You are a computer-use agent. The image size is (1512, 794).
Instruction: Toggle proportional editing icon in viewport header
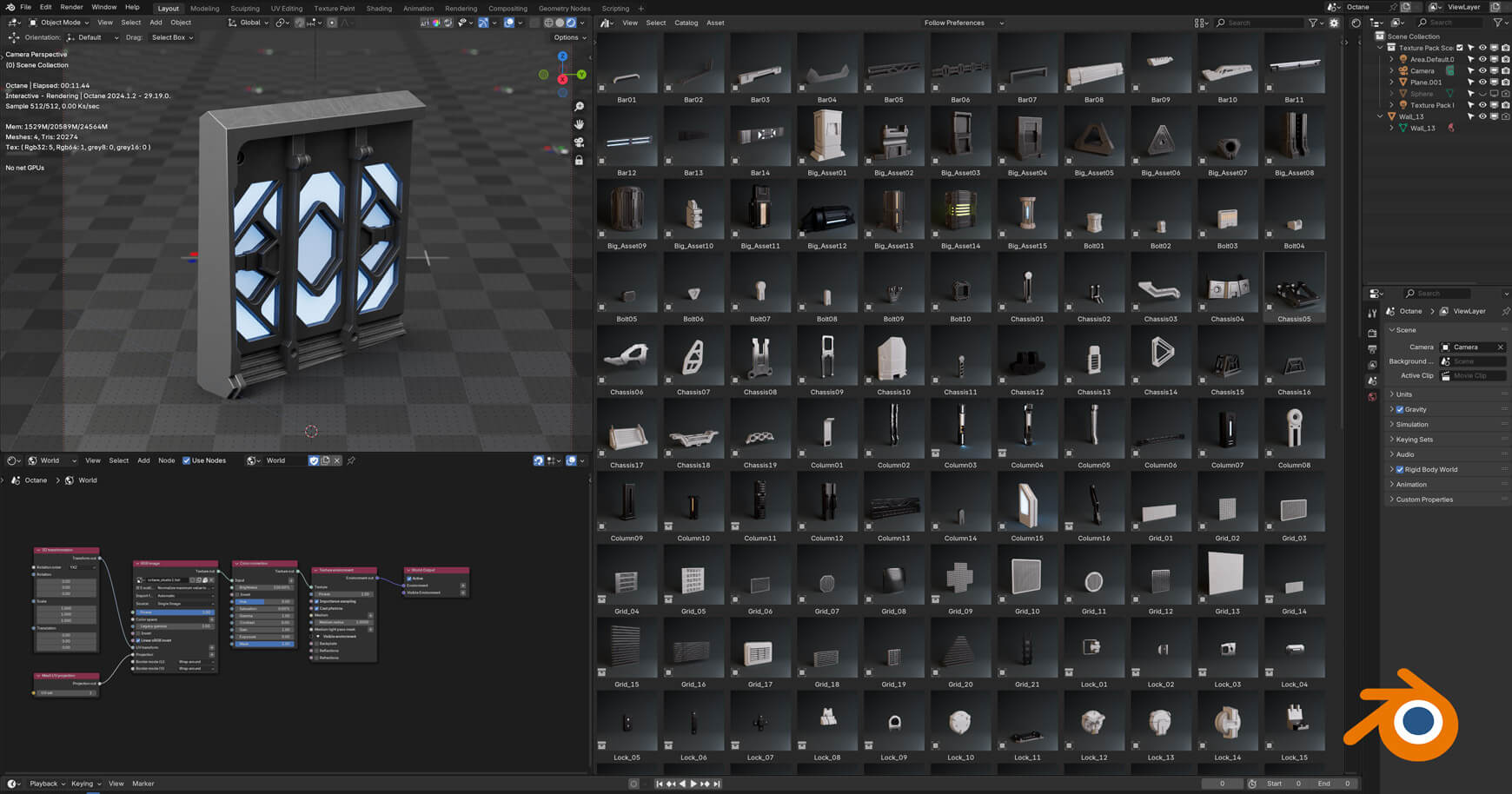332,23
